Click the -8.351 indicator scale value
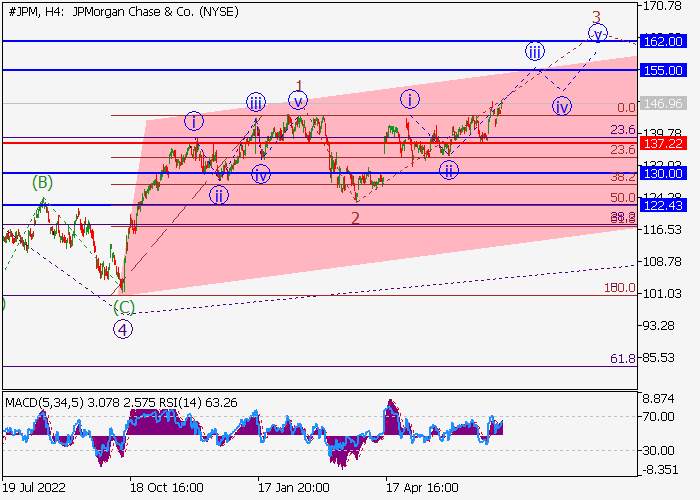700x500 pixels. tap(660, 470)
